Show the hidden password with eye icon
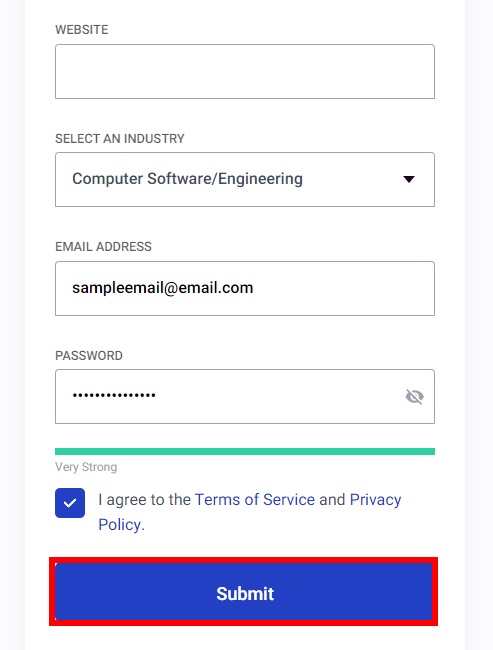Screen dimensions: 493x650 [x=414, y=397]
